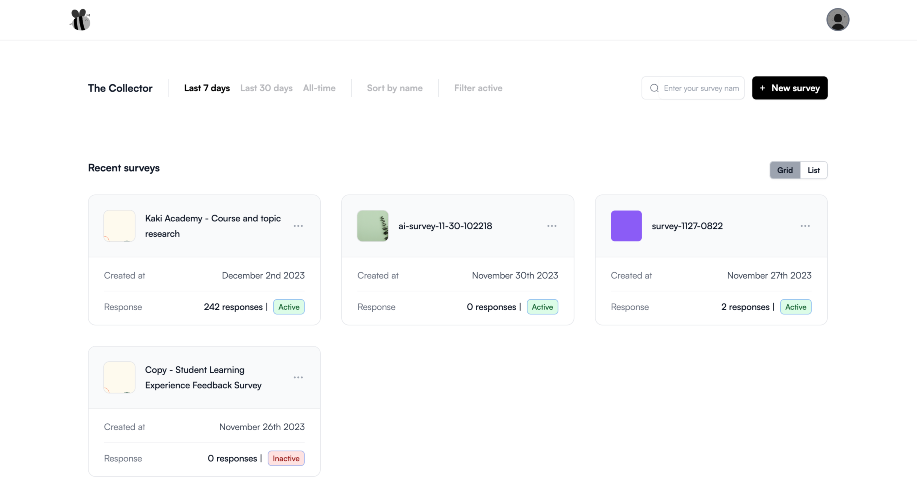The width and height of the screenshot is (917, 500).
Task: Click the green plant thumbnail of ai-survey
Action: click(373, 226)
